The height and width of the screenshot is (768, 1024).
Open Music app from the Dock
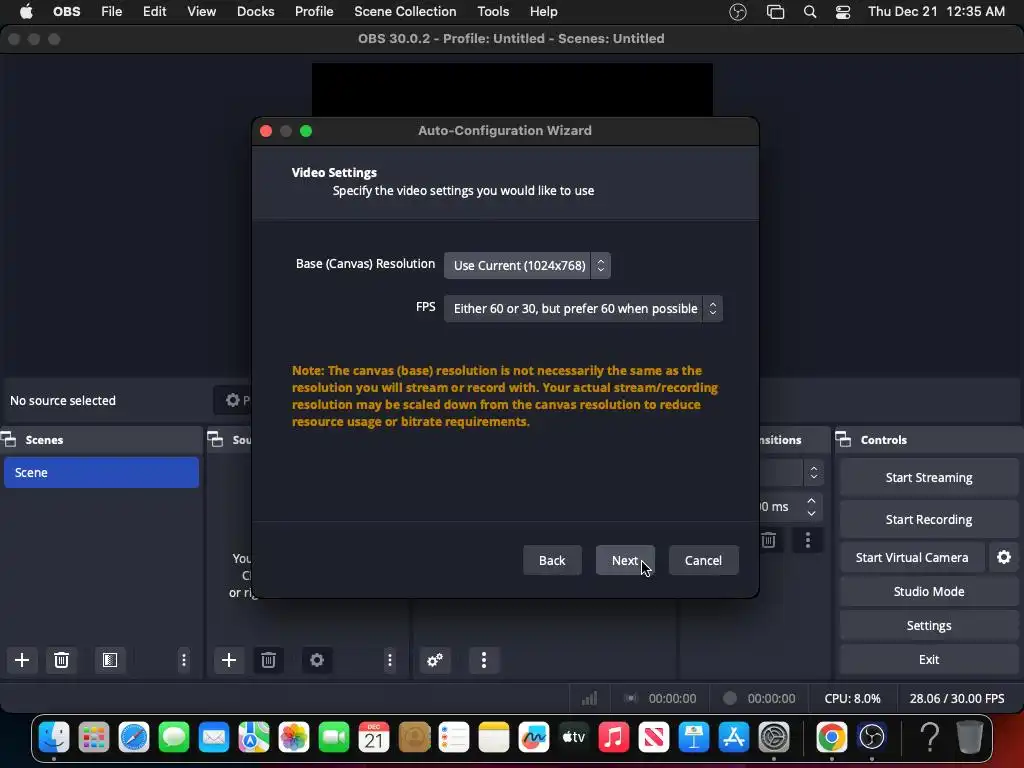tap(614, 738)
